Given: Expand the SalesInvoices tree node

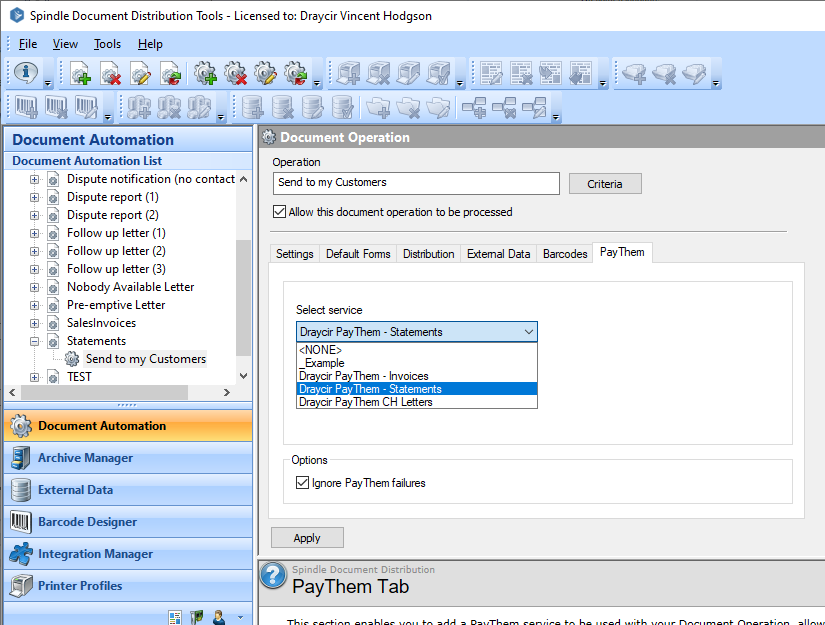Looking at the screenshot, I should 34,324.
